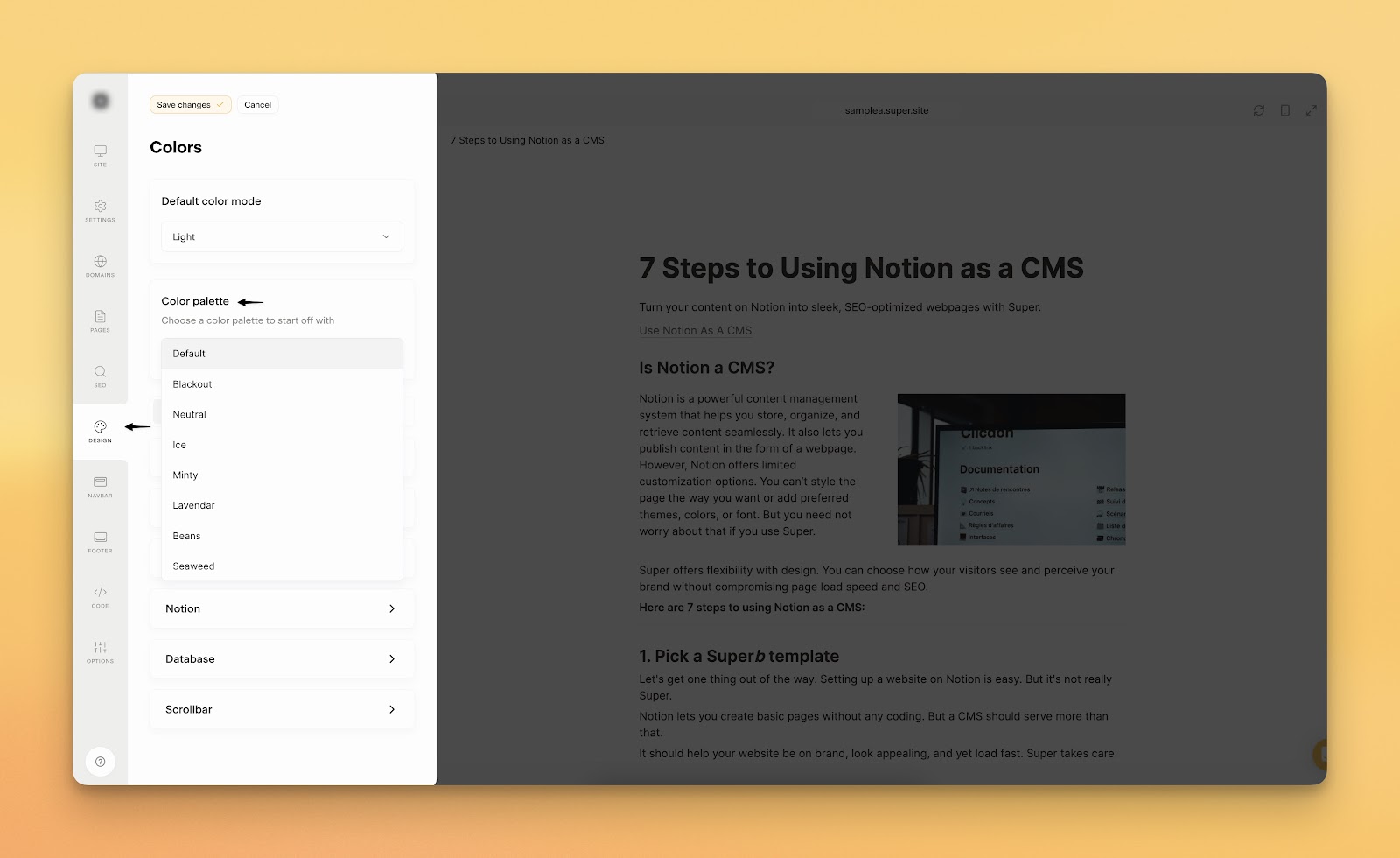Choose the Beans color palette
1400x858 pixels.
coord(282,536)
